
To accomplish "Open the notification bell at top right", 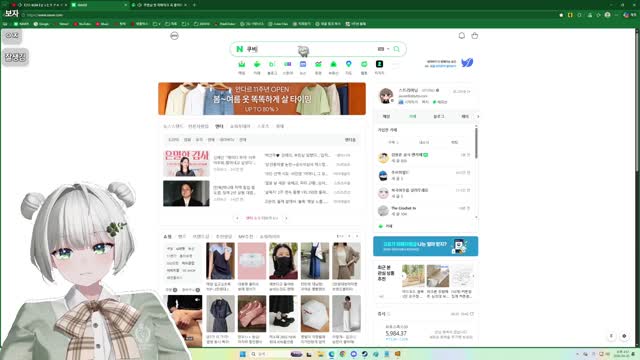I will (x=462, y=36).
